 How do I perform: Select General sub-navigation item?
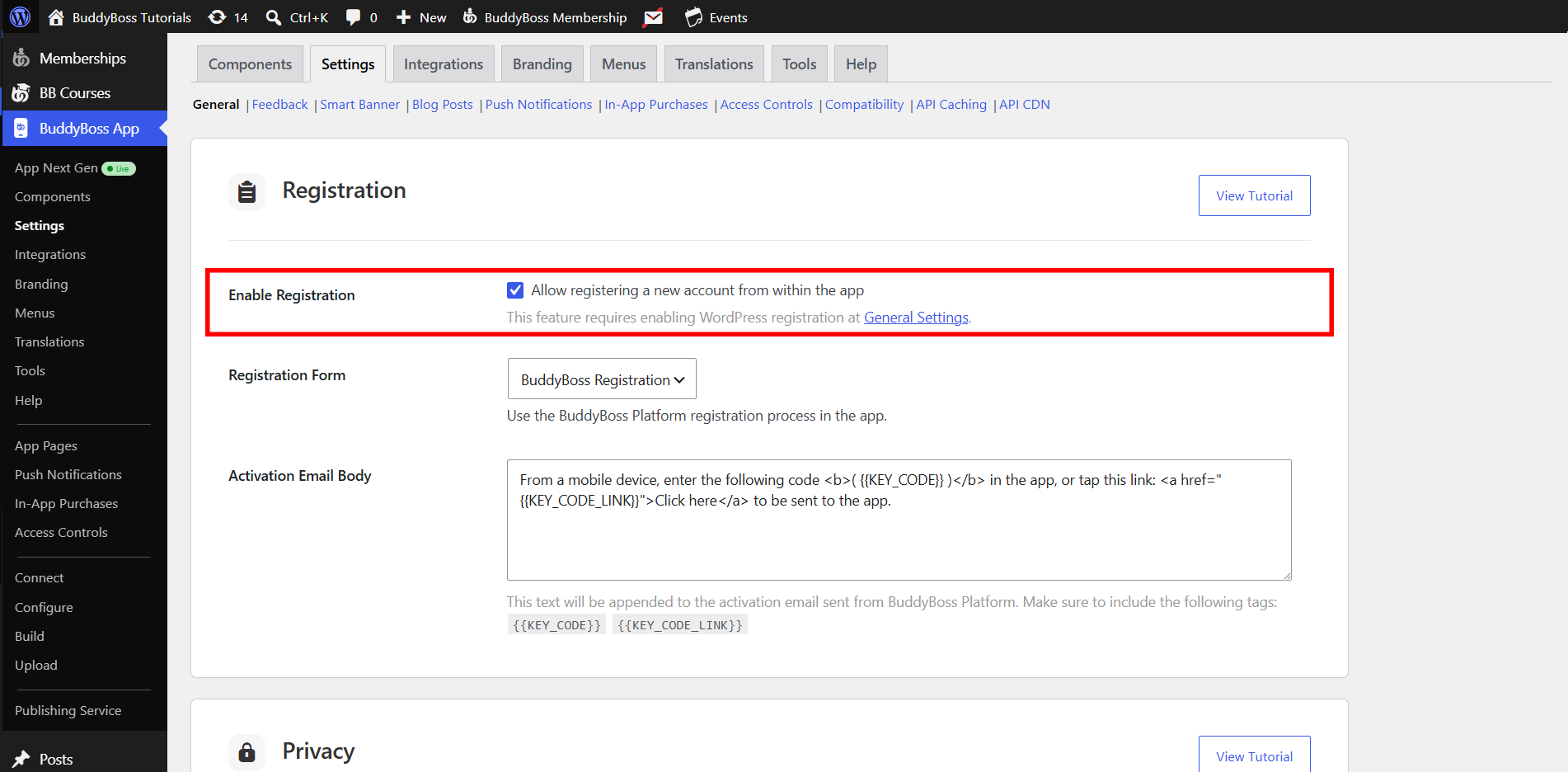coord(216,105)
